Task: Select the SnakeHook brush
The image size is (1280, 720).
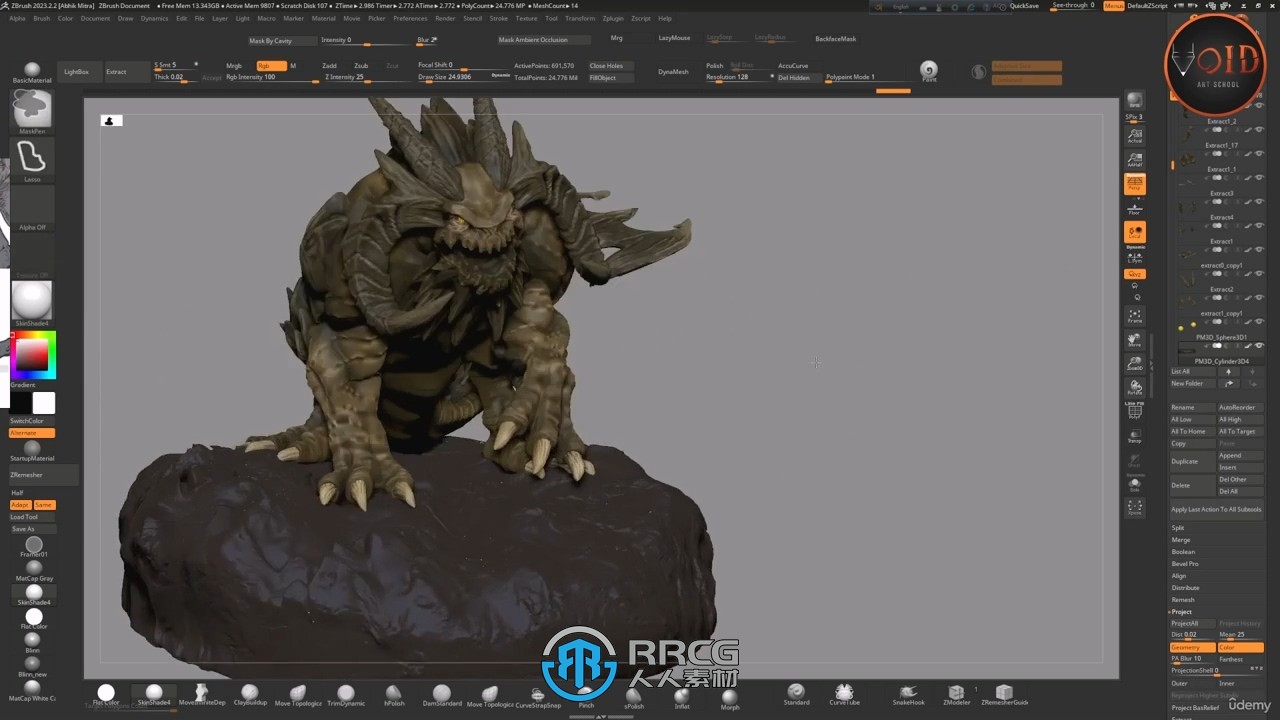Action: (908, 694)
